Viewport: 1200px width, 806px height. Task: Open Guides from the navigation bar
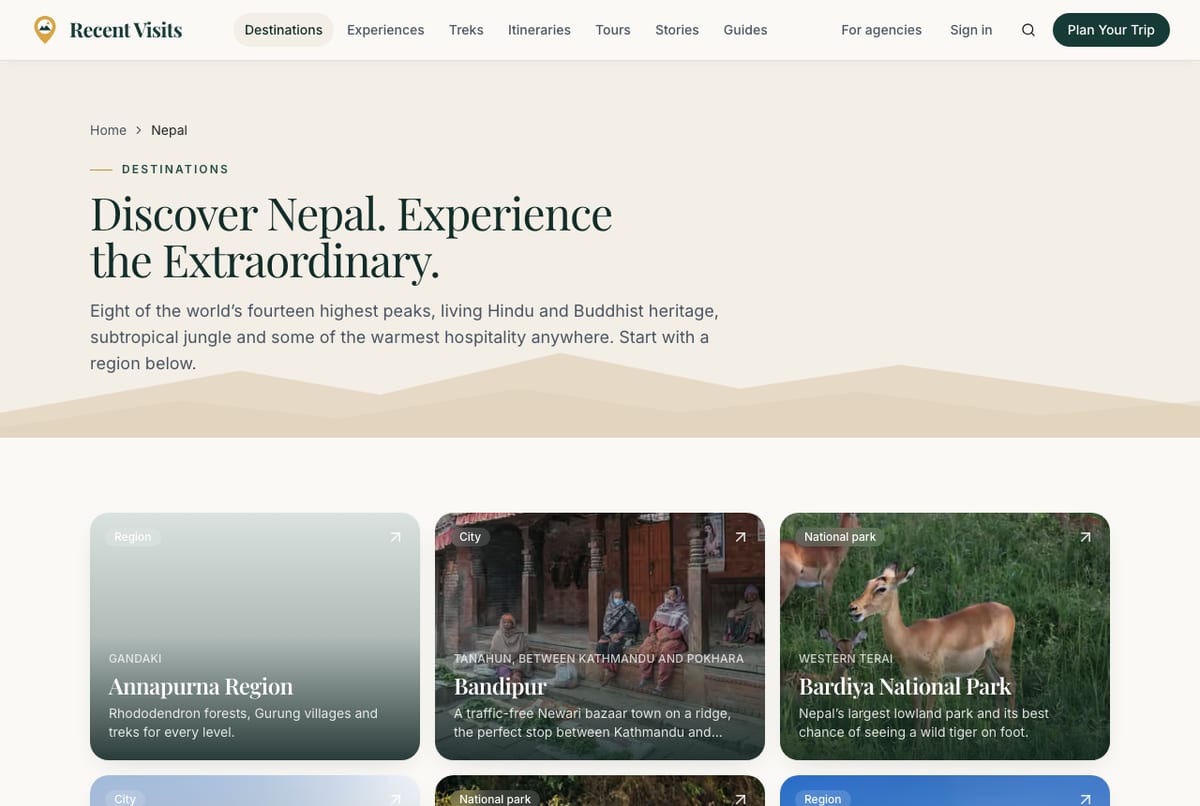point(745,30)
